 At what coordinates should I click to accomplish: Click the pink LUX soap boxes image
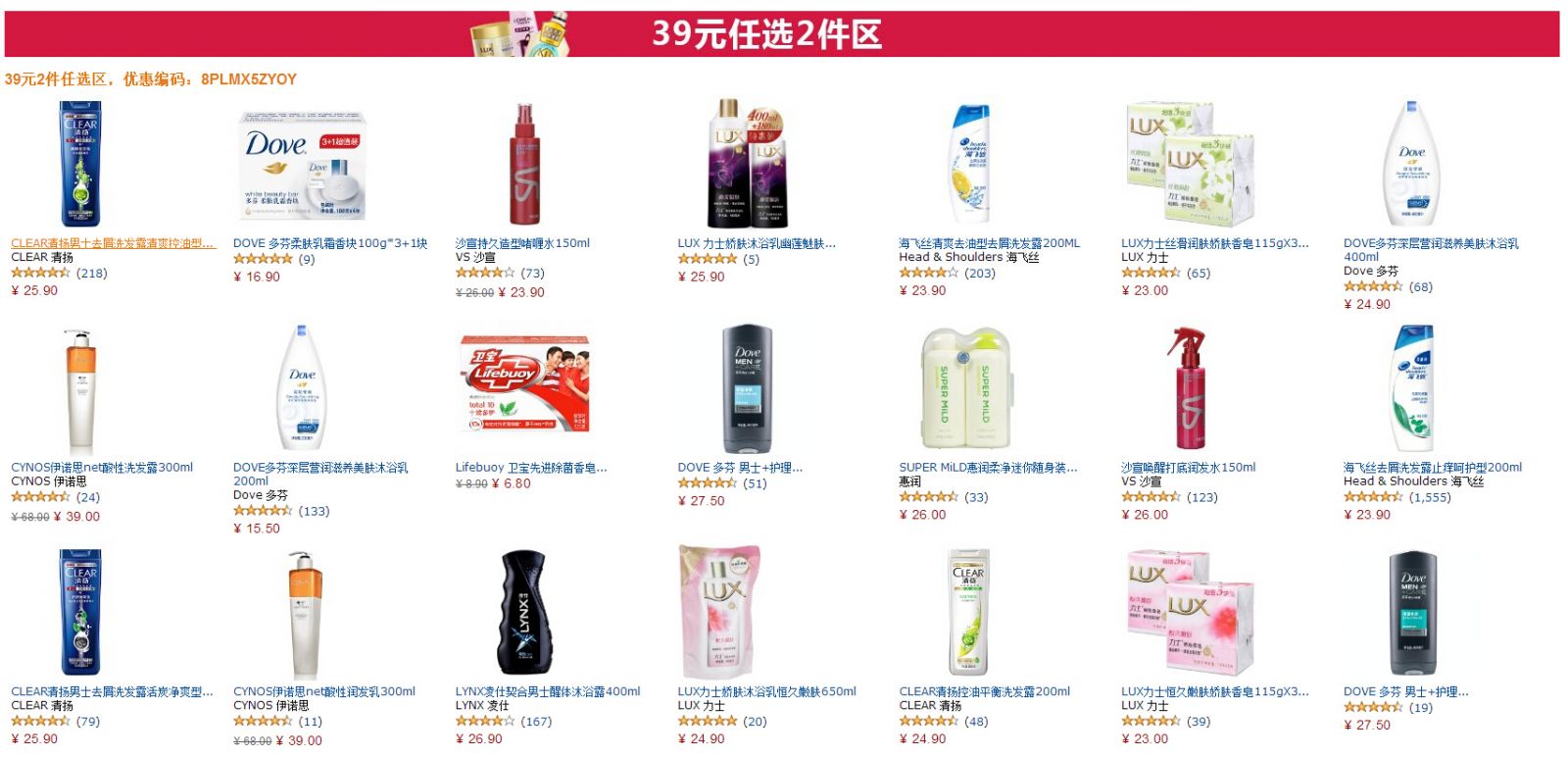click(x=1191, y=613)
